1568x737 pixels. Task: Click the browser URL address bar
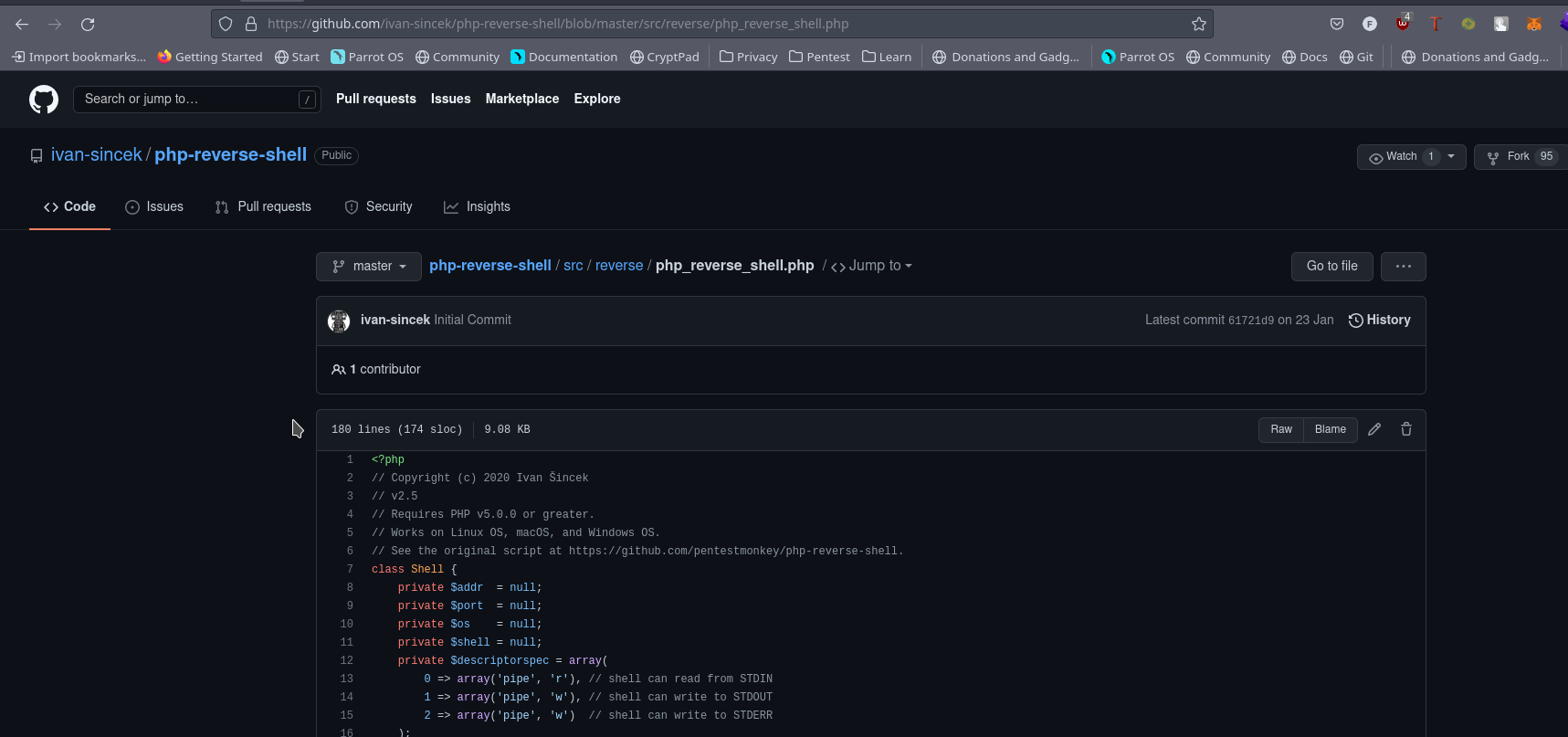coord(712,24)
